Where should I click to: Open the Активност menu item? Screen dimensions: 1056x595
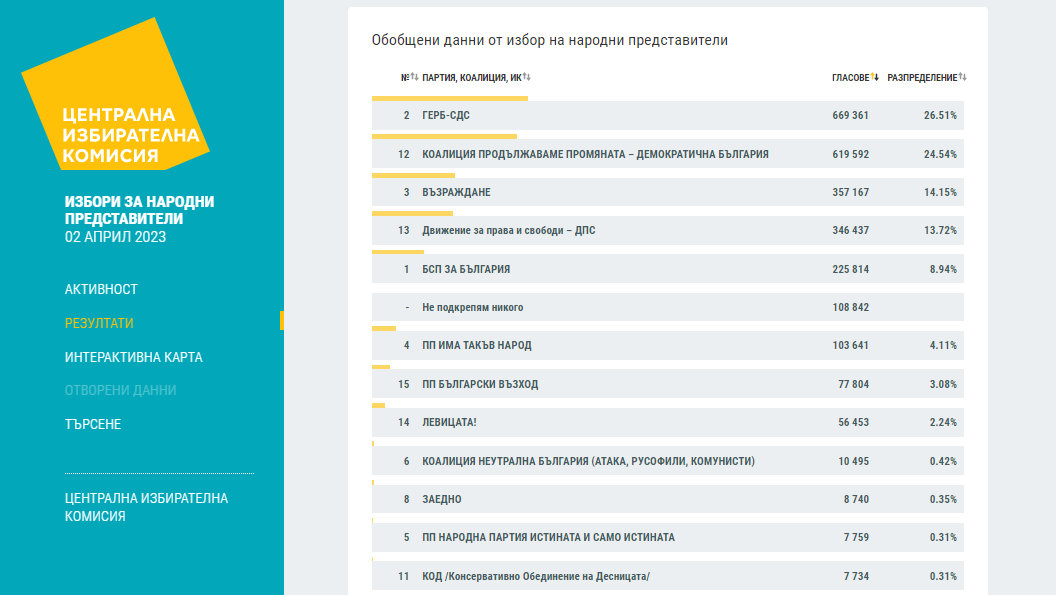[x=101, y=289]
